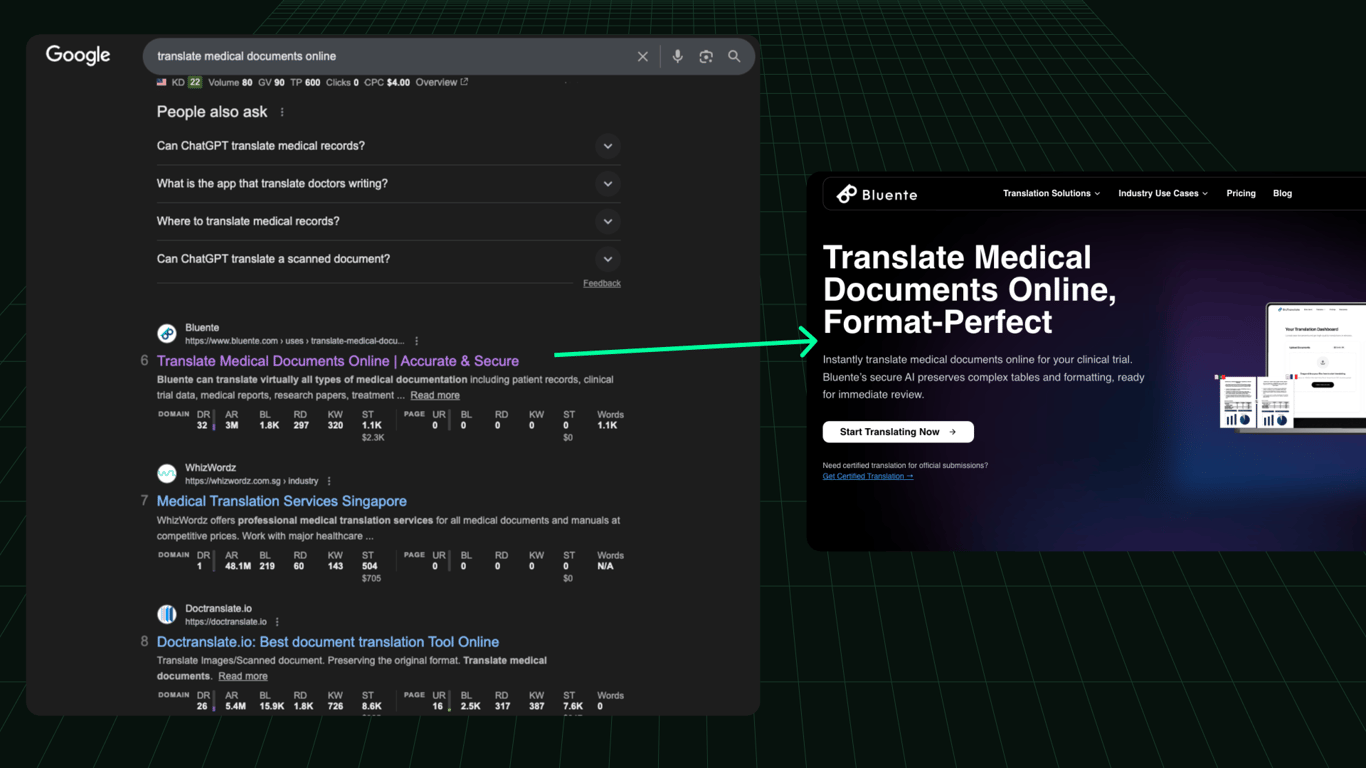Start voice search with the microphone icon
The height and width of the screenshot is (768, 1366).
click(677, 57)
